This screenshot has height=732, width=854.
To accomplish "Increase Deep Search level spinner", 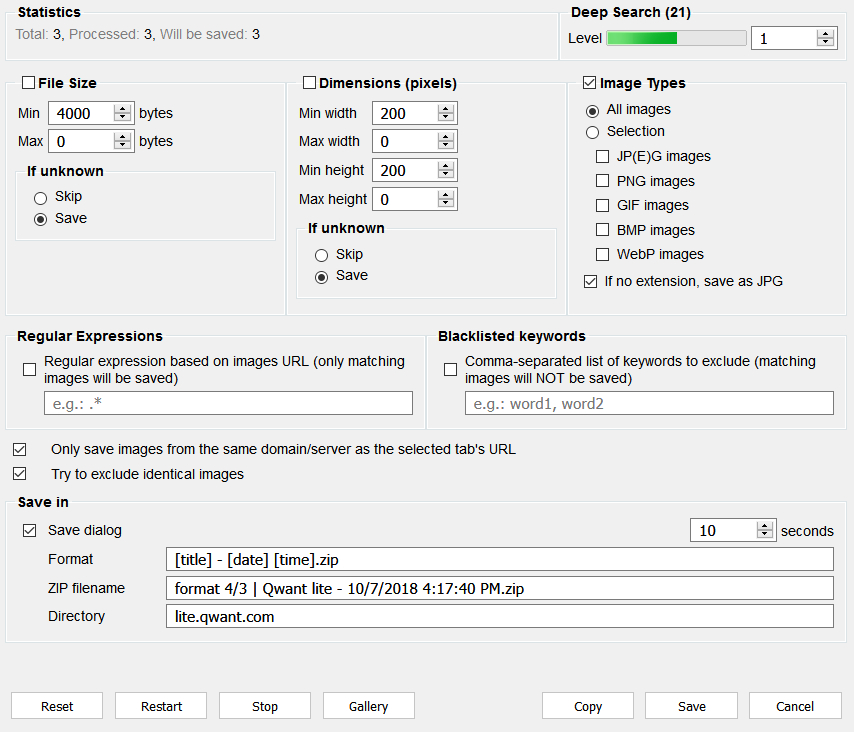I will tap(826, 34).
